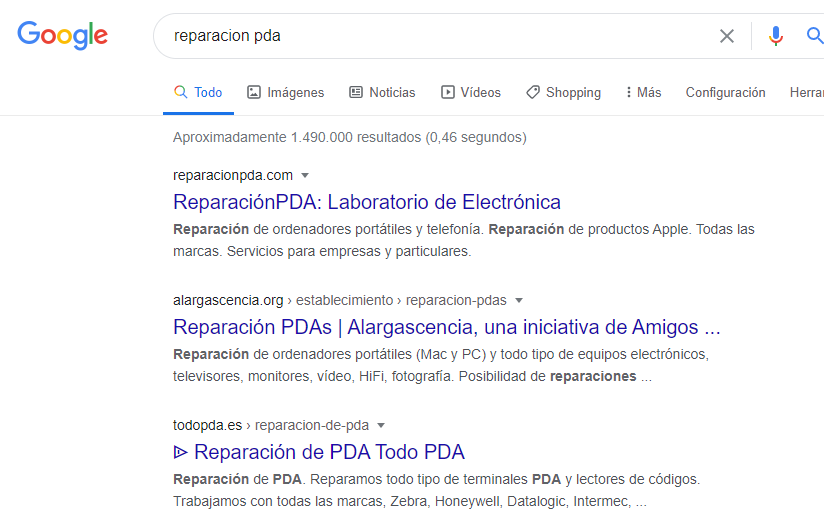Expand arrow next to reparacionpda.com
The width and height of the screenshot is (824, 520).
[x=305, y=175]
